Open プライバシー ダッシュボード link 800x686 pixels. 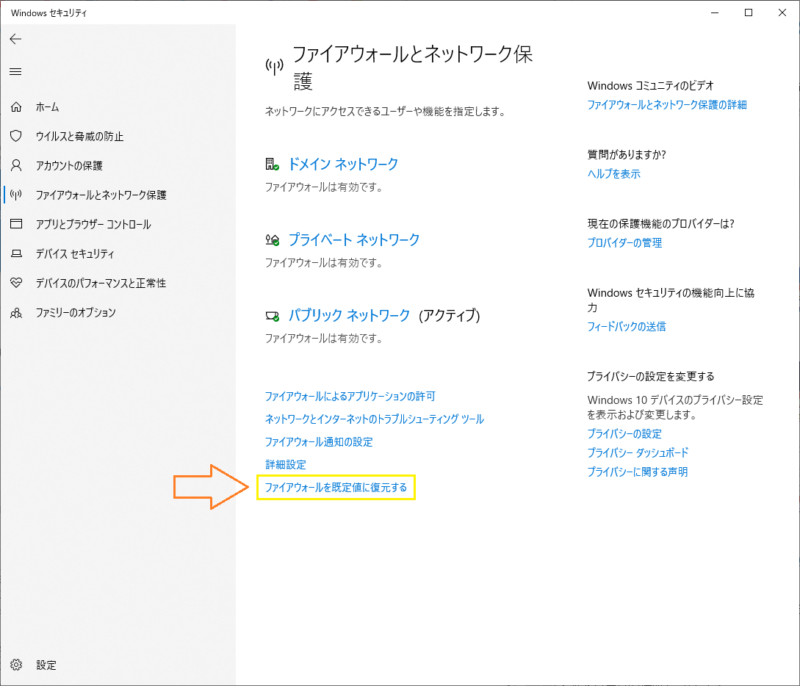coord(638,452)
